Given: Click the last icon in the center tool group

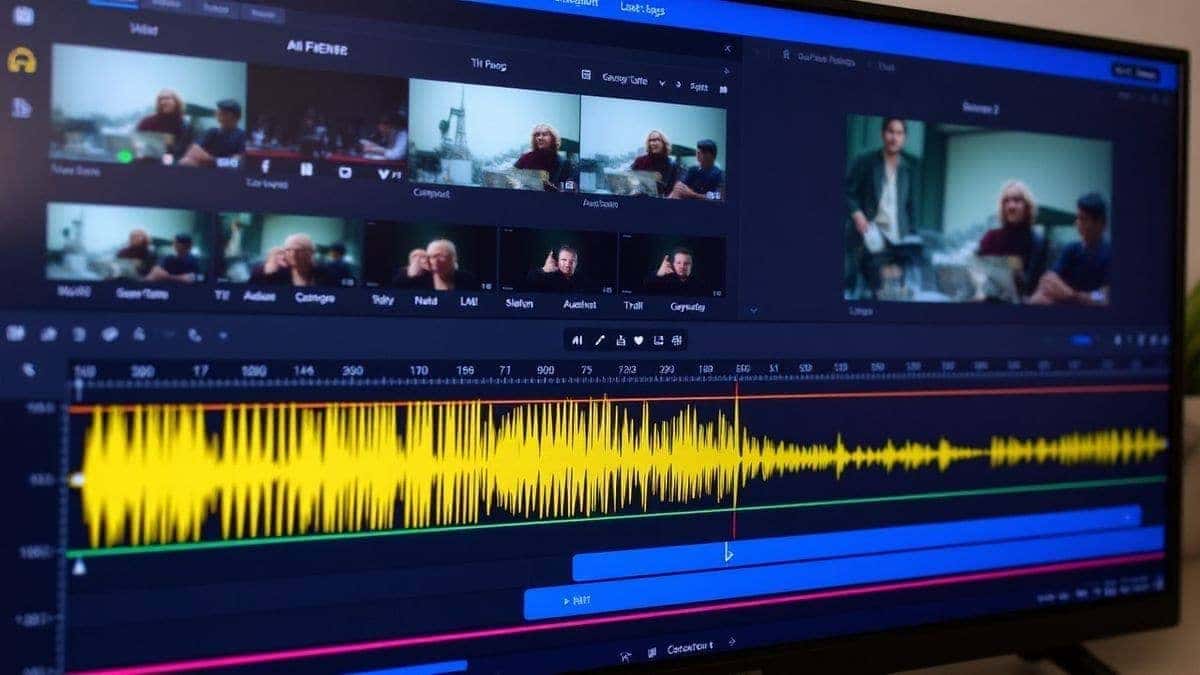Looking at the screenshot, I should point(677,341).
